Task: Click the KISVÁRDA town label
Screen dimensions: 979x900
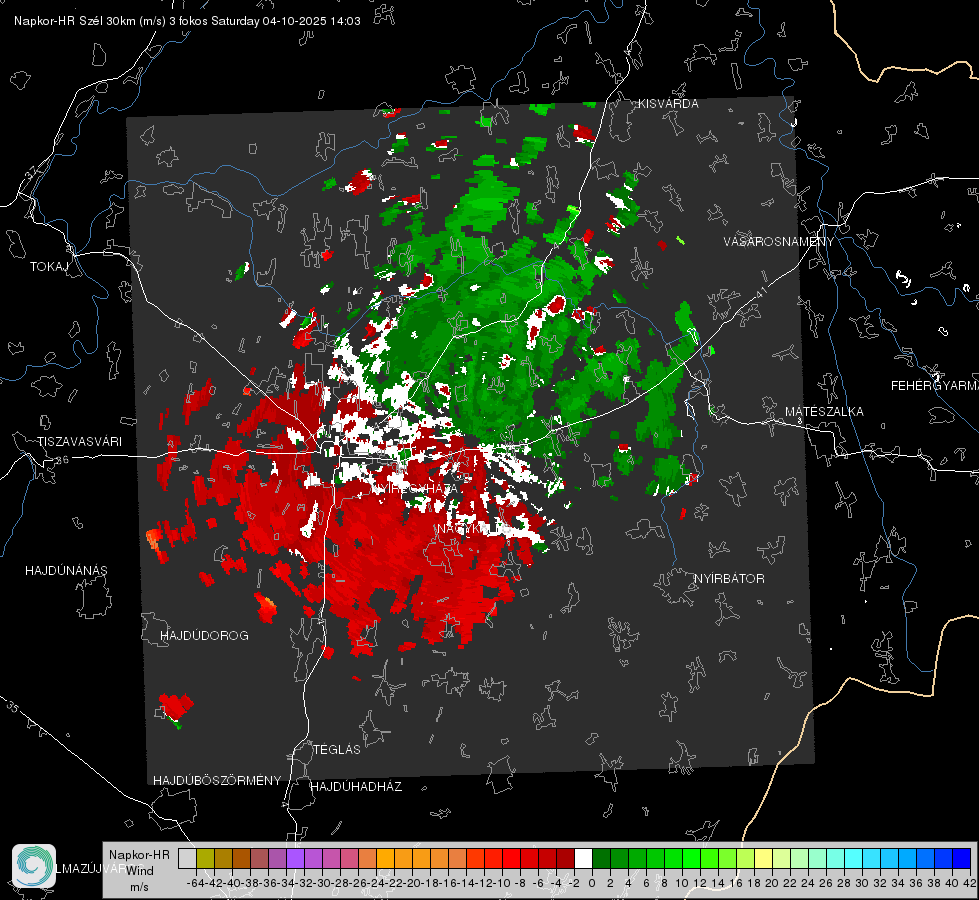Action: tap(668, 104)
